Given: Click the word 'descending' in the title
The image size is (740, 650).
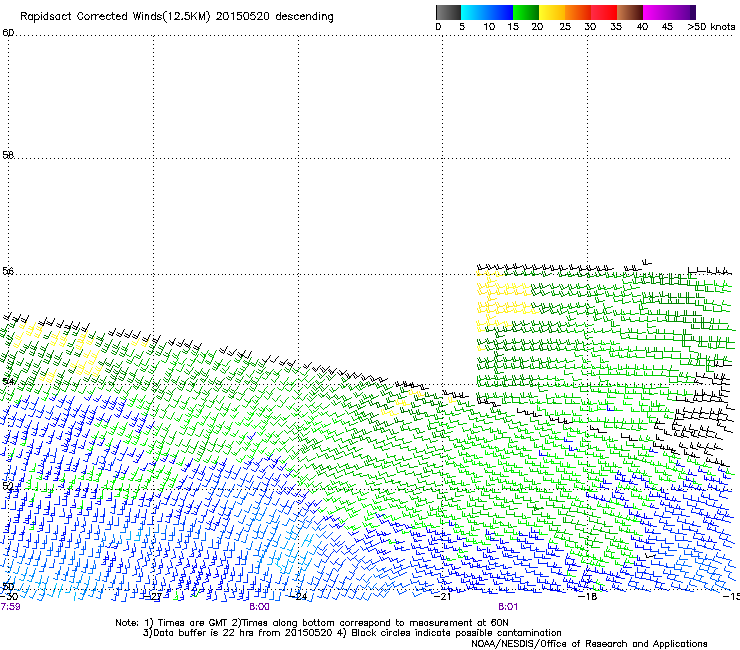Looking at the screenshot, I should click(x=304, y=17).
